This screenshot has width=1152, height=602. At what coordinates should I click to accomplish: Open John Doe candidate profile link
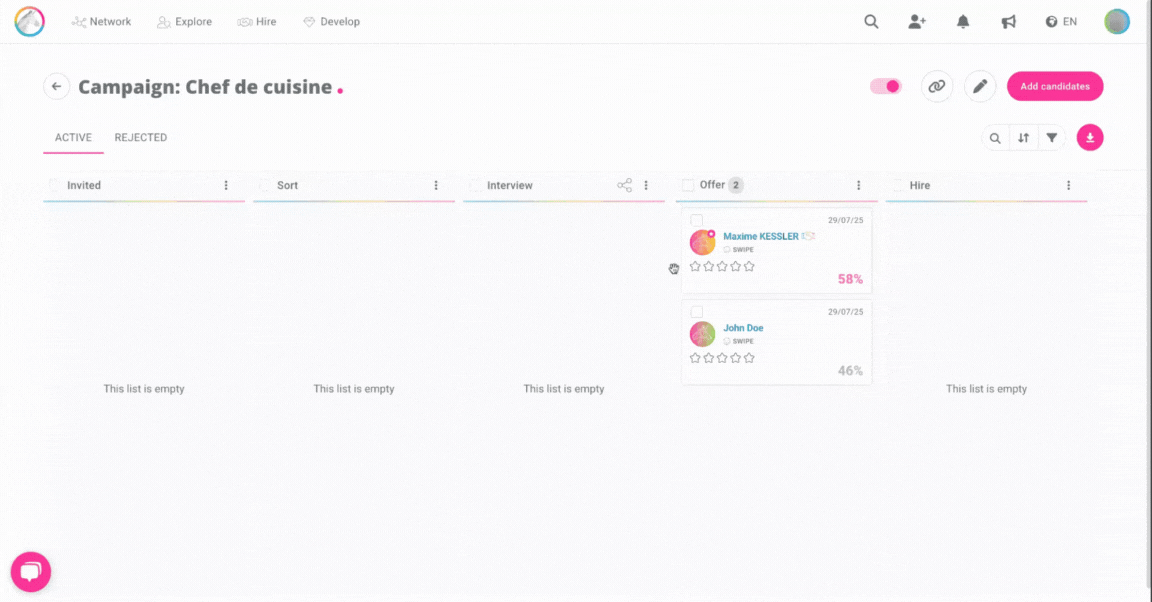click(x=743, y=328)
